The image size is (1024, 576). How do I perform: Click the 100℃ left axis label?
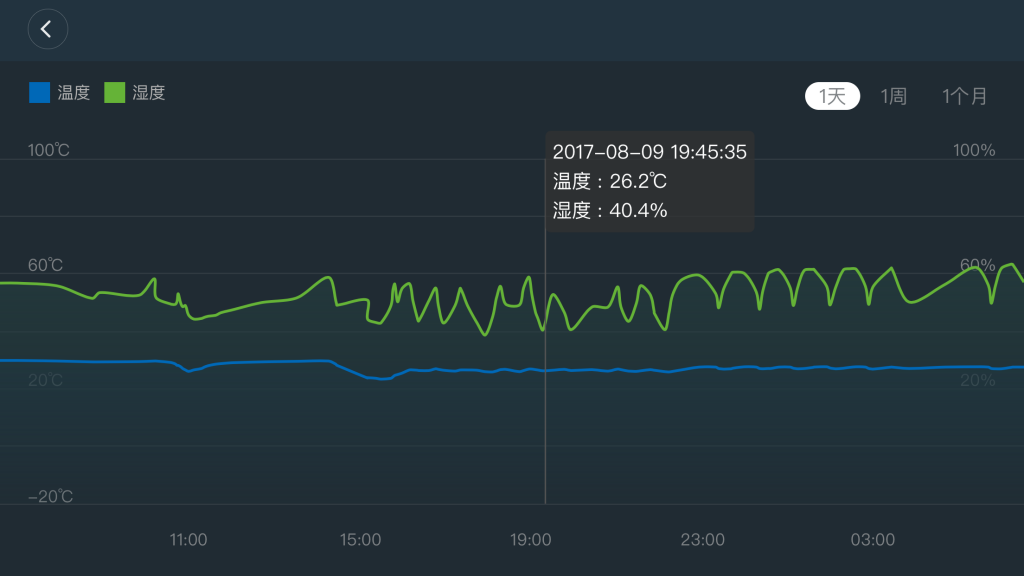(49, 151)
